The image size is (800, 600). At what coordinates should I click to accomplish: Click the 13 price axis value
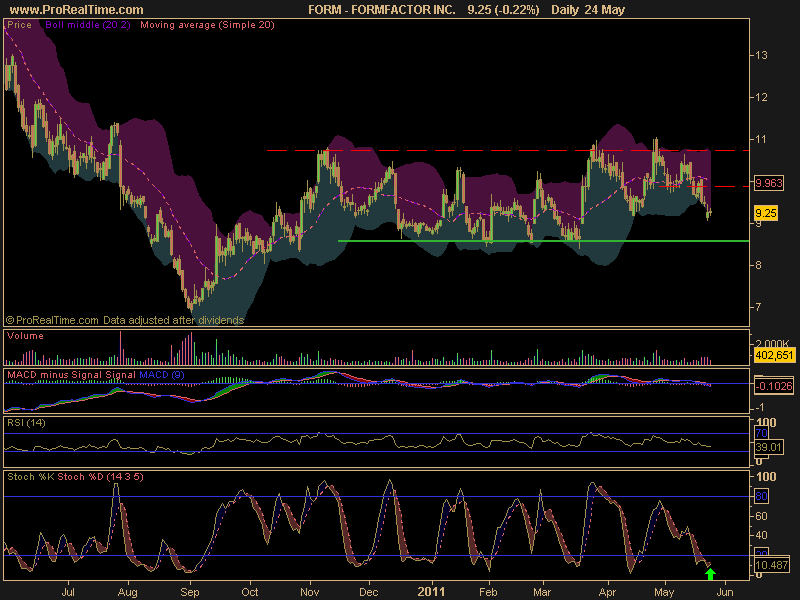[761, 55]
